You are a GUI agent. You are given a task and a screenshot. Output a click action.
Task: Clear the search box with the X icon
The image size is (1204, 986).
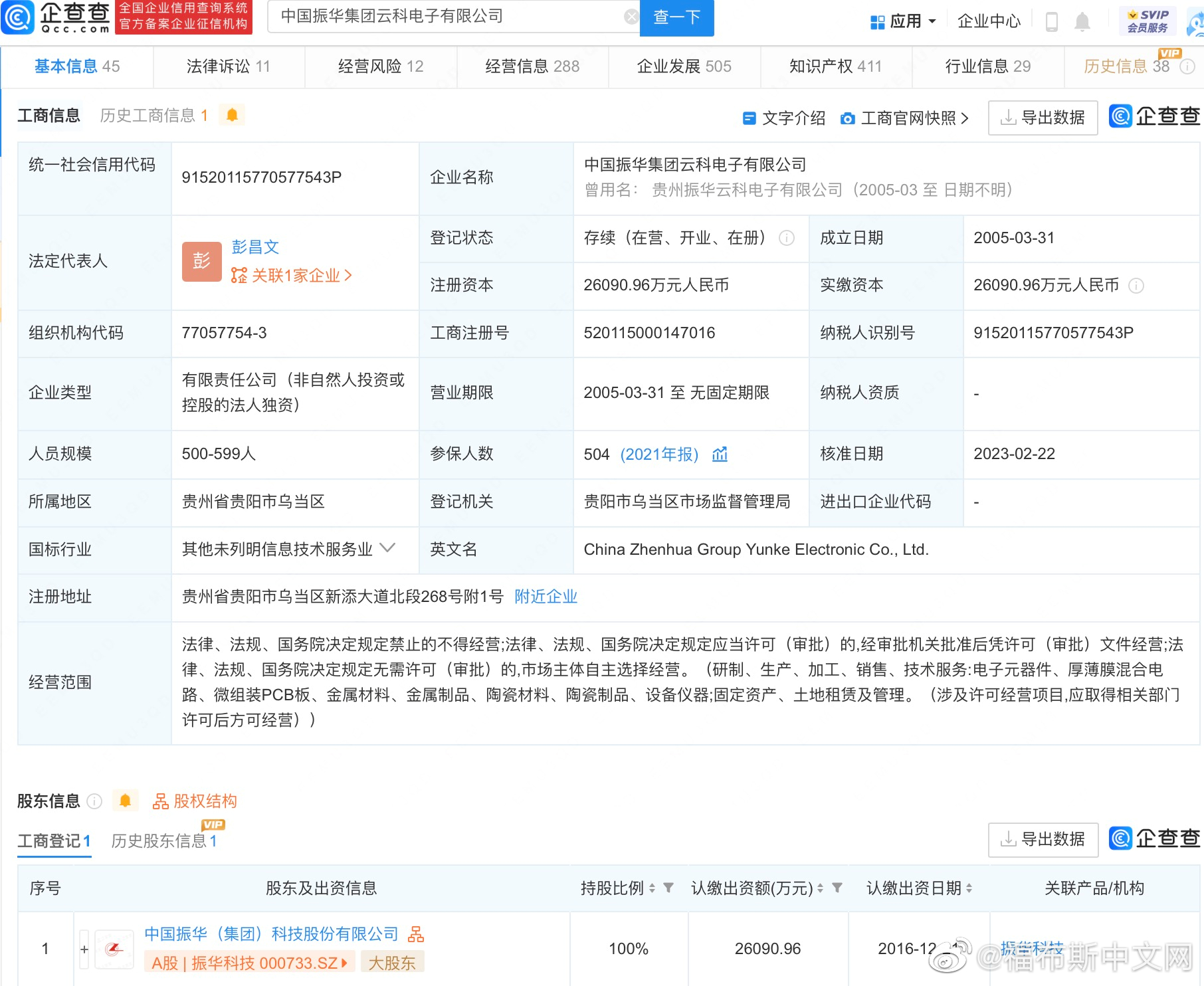[631, 17]
